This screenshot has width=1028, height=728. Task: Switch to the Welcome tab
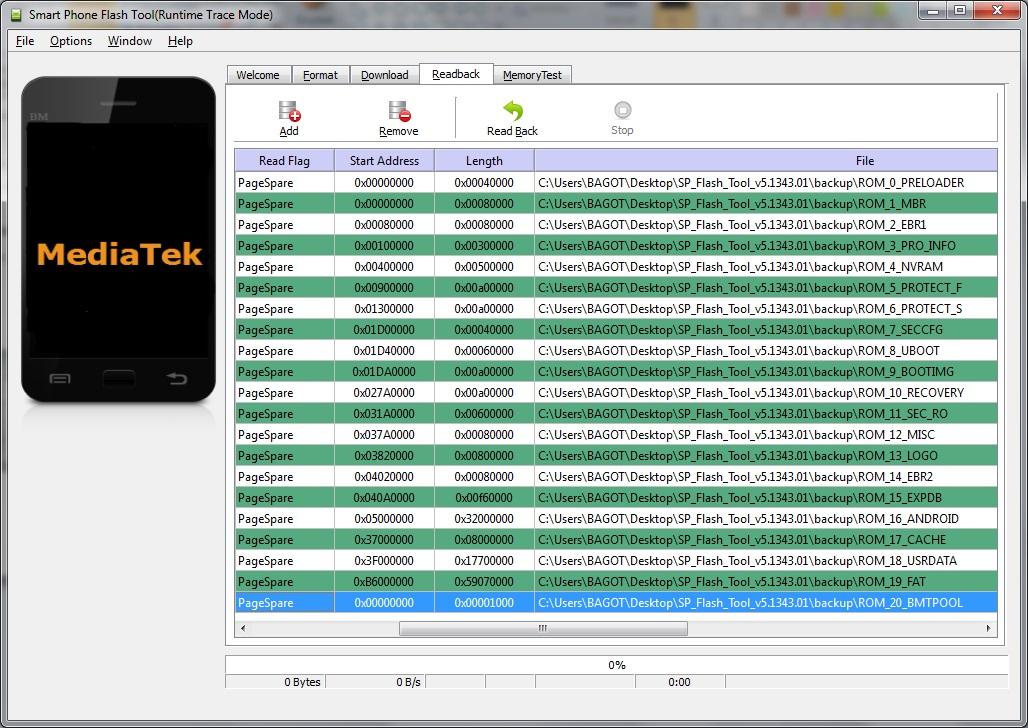tap(258, 75)
